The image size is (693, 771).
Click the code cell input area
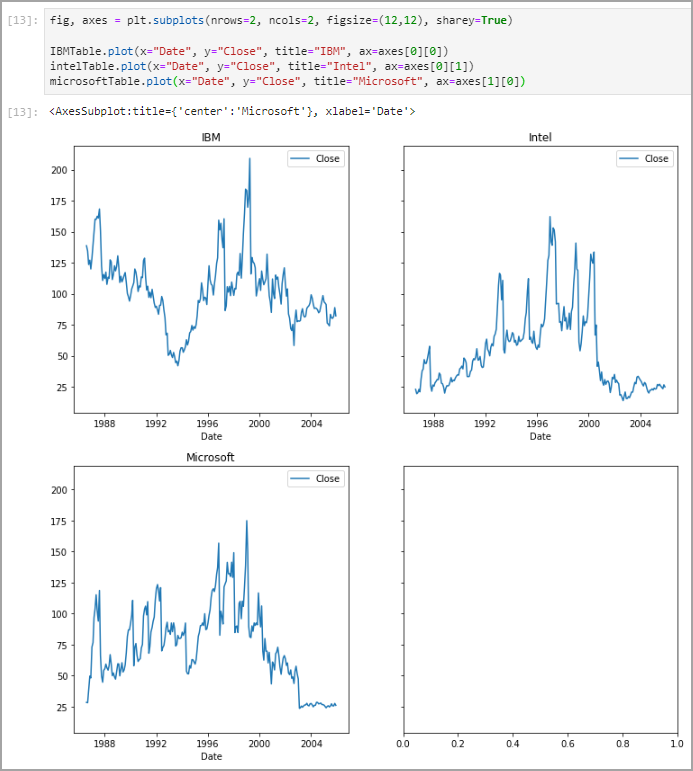pyautogui.click(x=367, y=51)
